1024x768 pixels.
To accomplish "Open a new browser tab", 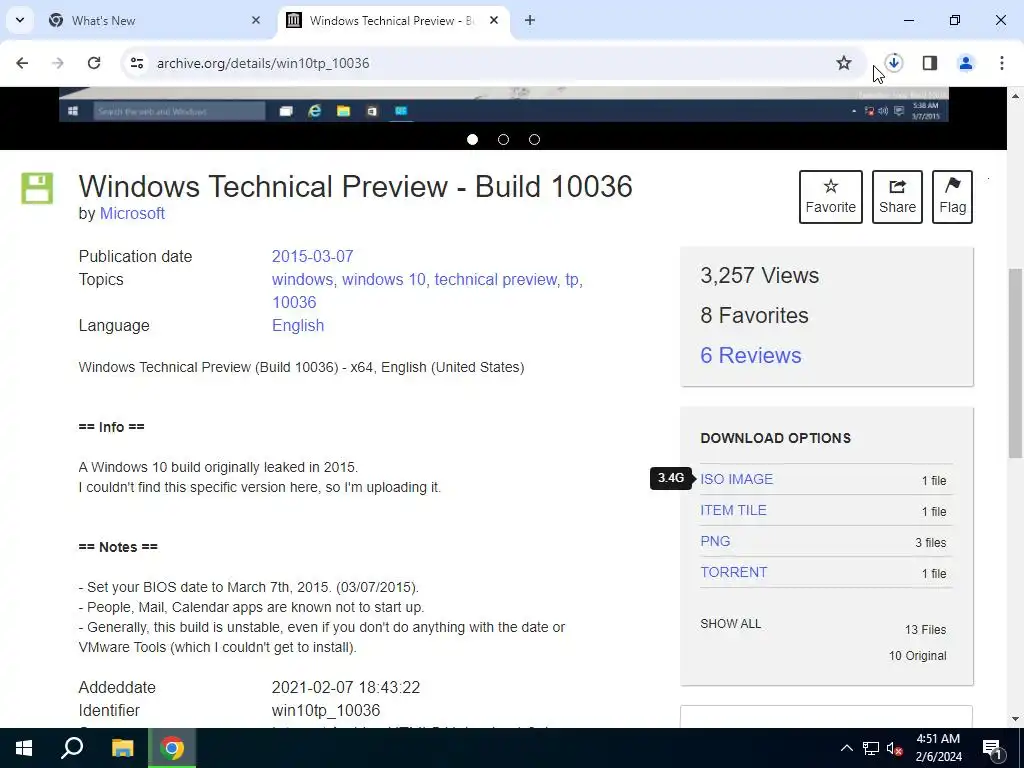I will (x=530, y=20).
